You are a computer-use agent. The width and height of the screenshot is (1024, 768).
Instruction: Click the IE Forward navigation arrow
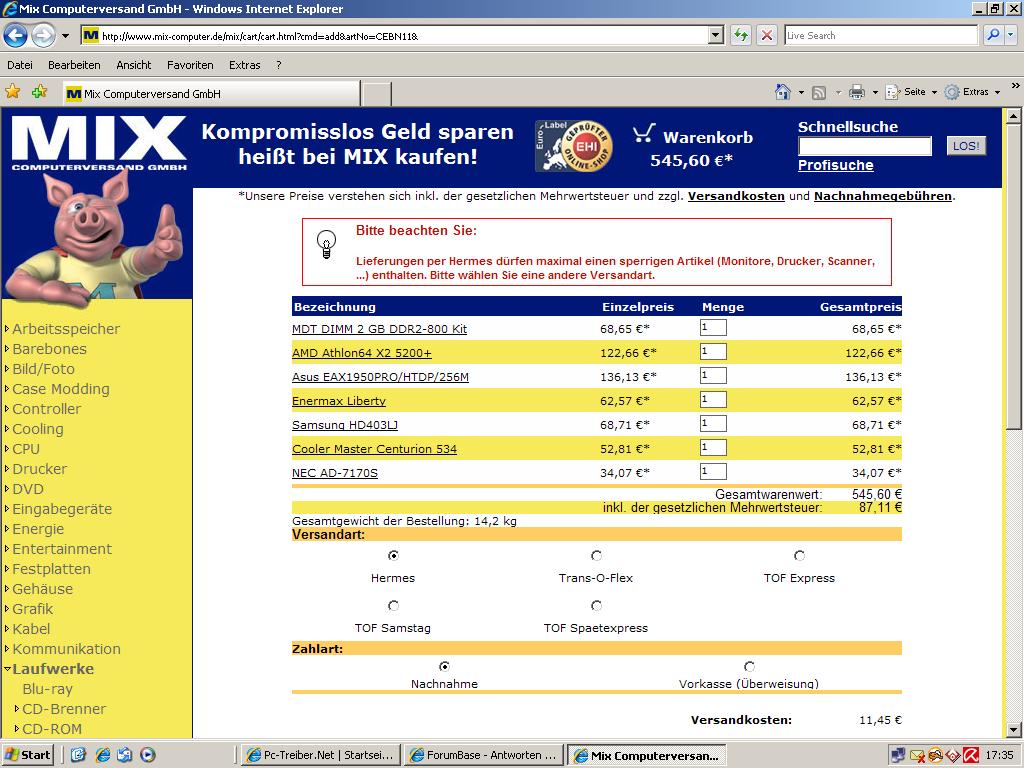43,35
